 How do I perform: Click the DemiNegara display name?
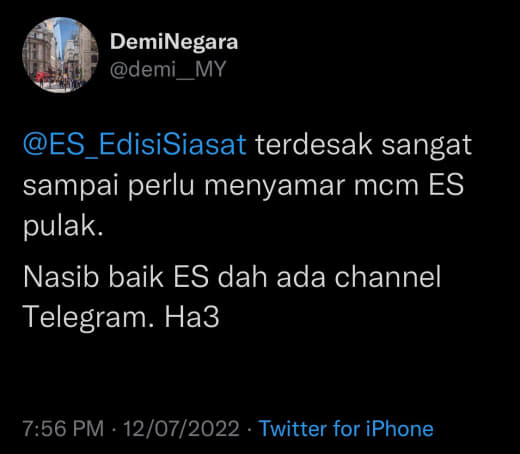(x=174, y=42)
